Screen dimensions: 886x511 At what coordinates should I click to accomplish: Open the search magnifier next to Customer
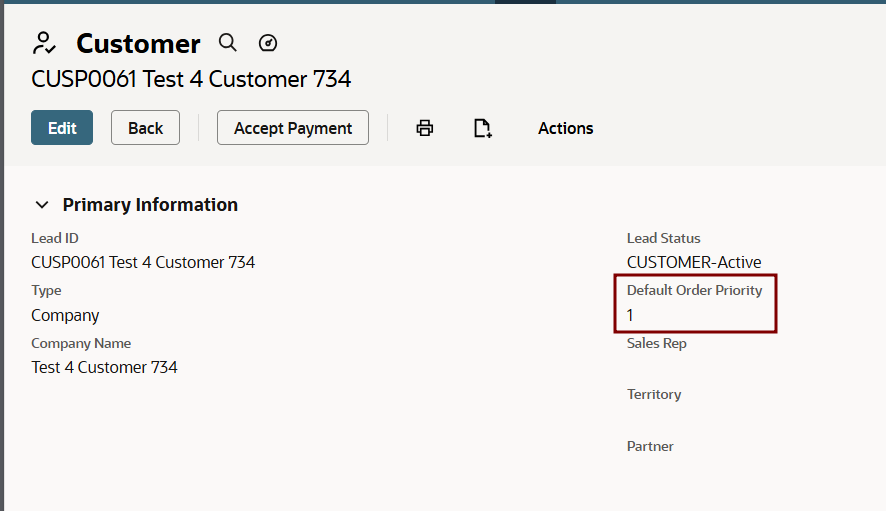tap(228, 43)
